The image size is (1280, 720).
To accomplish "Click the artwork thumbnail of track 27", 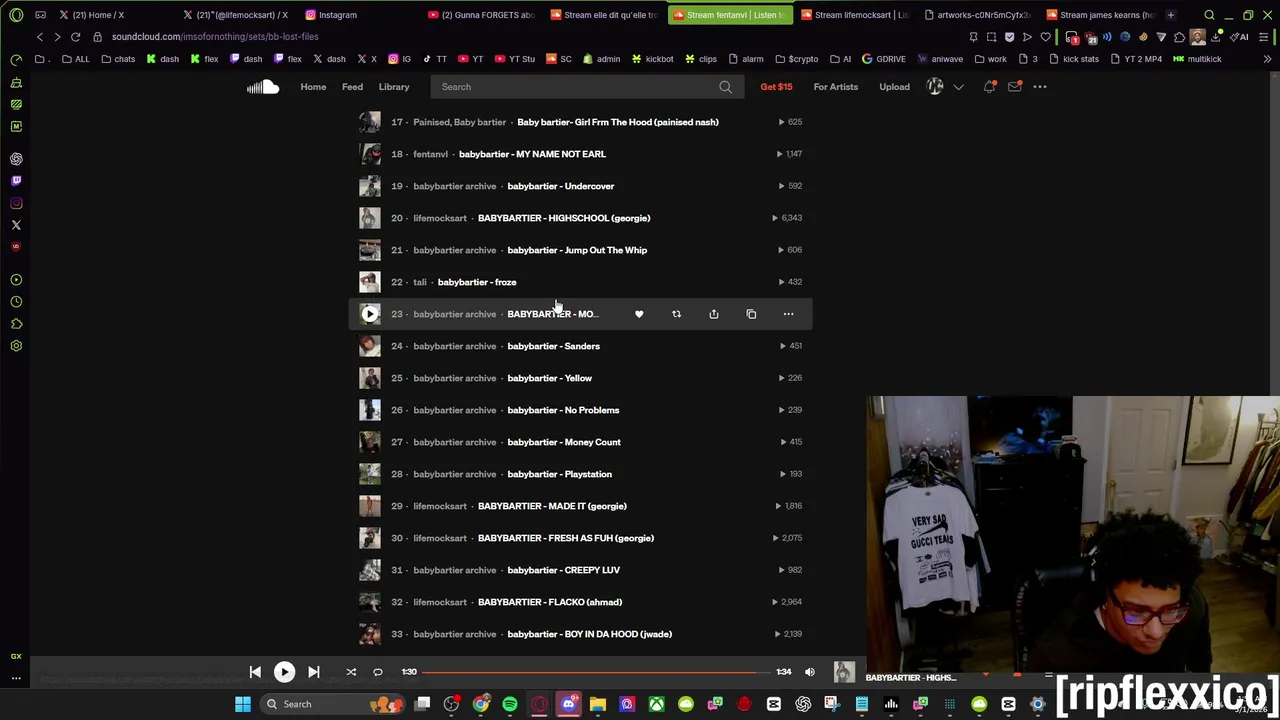I will point(370,442).
